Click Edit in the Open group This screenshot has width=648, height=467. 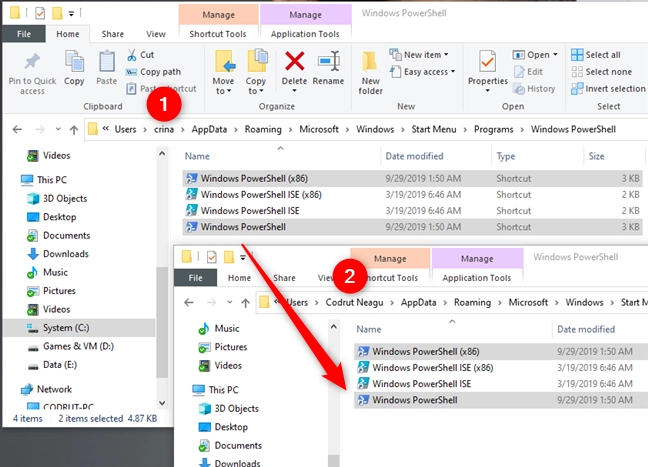coord(528,72)
